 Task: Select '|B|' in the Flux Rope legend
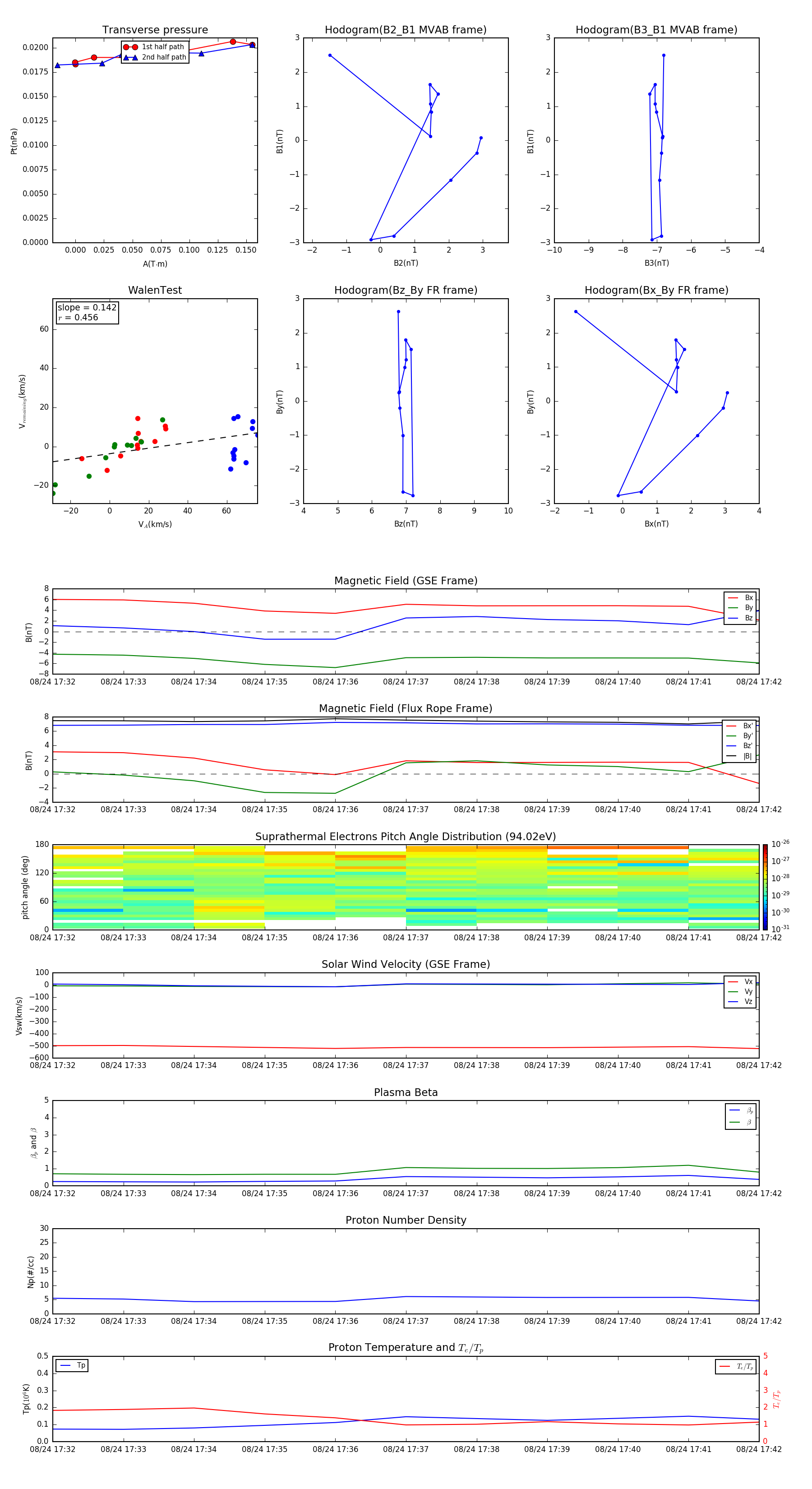(x=740, y=756)
